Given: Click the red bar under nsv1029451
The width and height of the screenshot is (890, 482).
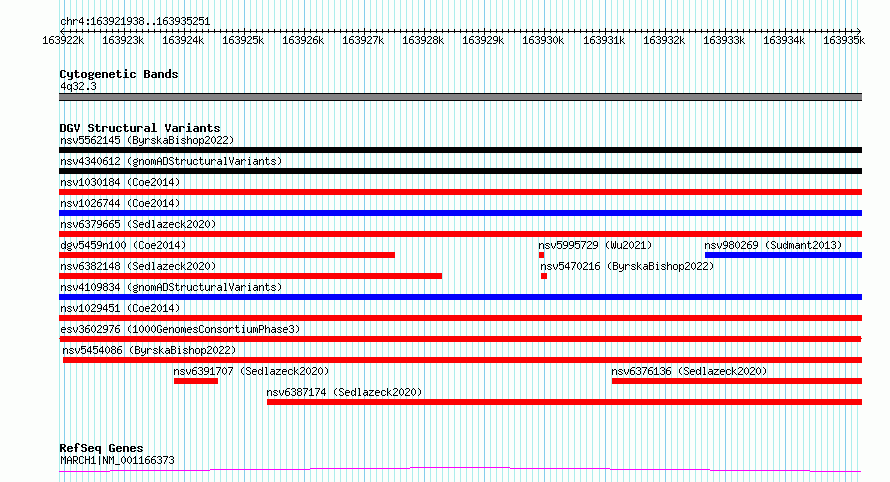Looking at the screenshot, I should (460, 318).
